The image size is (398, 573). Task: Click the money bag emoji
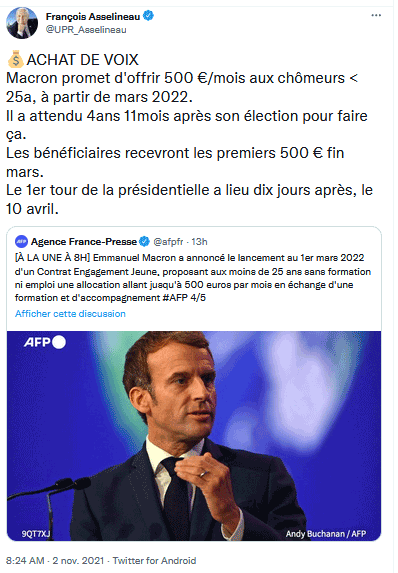tap(16, 60)
